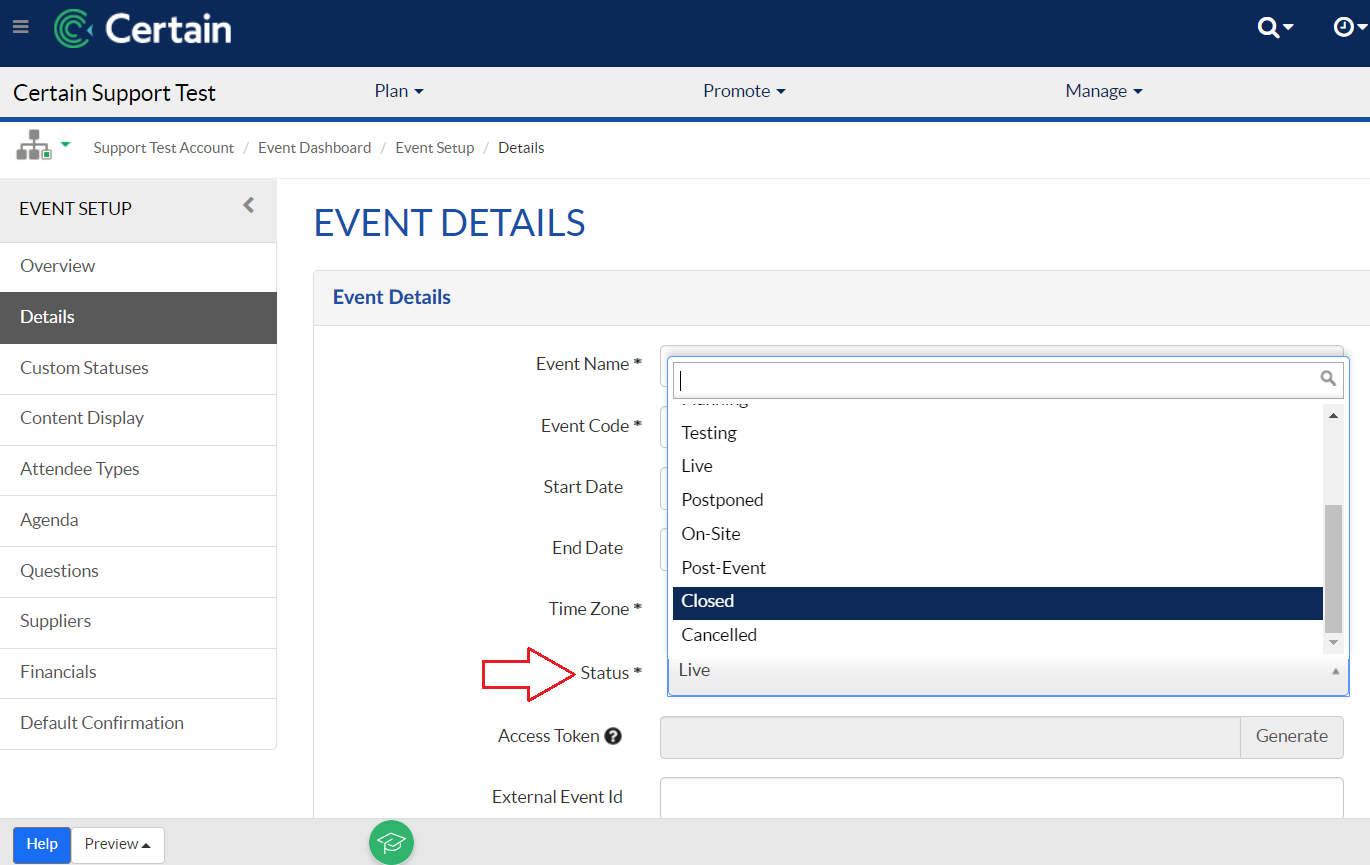This screenshot has height=865, width=1370.
Task: Open Suppliers in the sidebar
Action: 138,621
